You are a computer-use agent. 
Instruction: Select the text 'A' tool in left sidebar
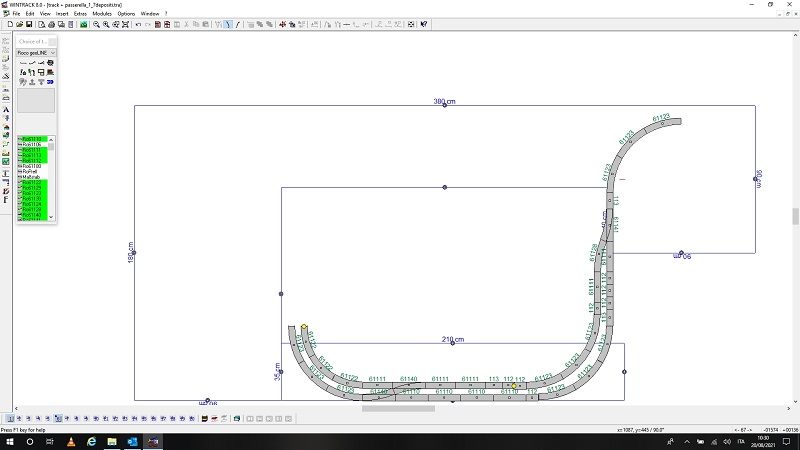[6, 108]
